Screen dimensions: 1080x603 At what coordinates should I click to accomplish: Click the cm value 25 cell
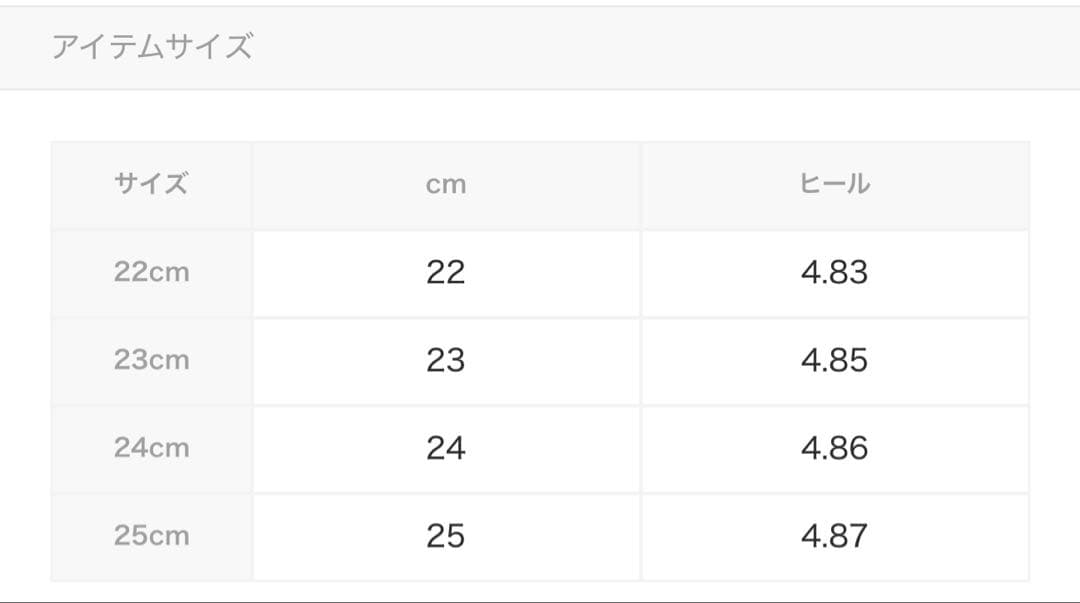coord(446,536)
